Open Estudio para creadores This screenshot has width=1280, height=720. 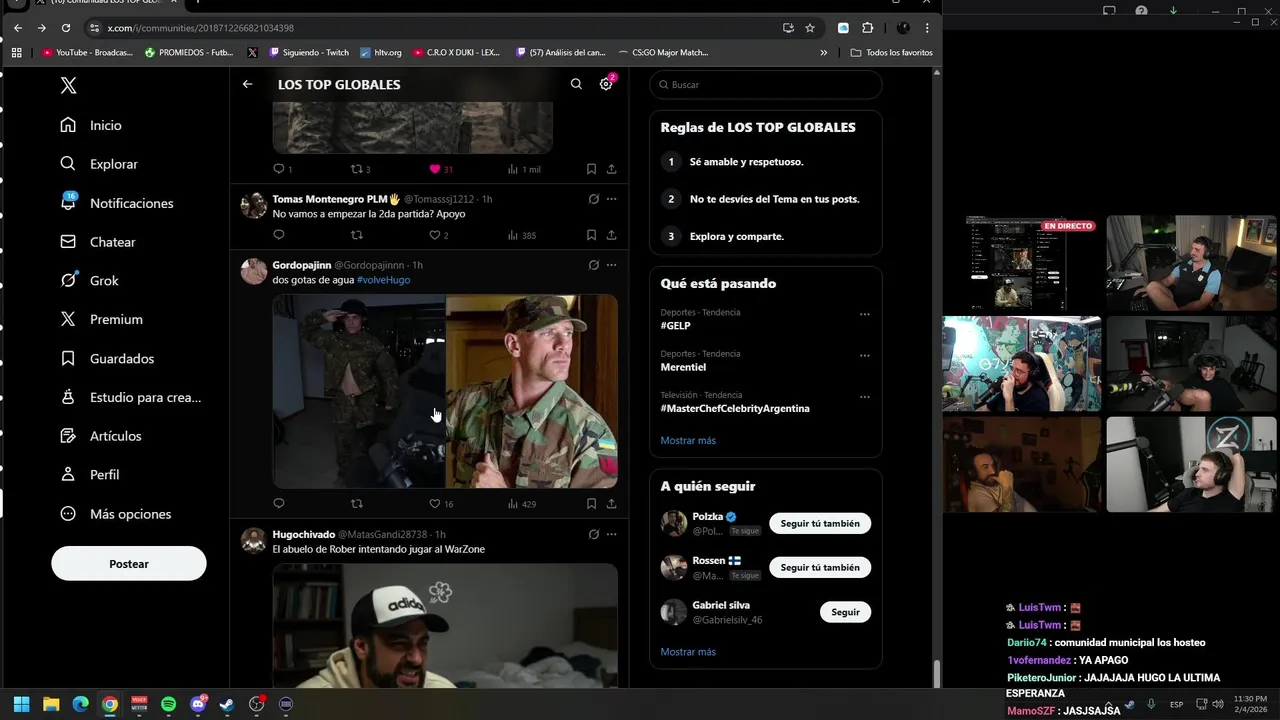[x=130, y=397]
